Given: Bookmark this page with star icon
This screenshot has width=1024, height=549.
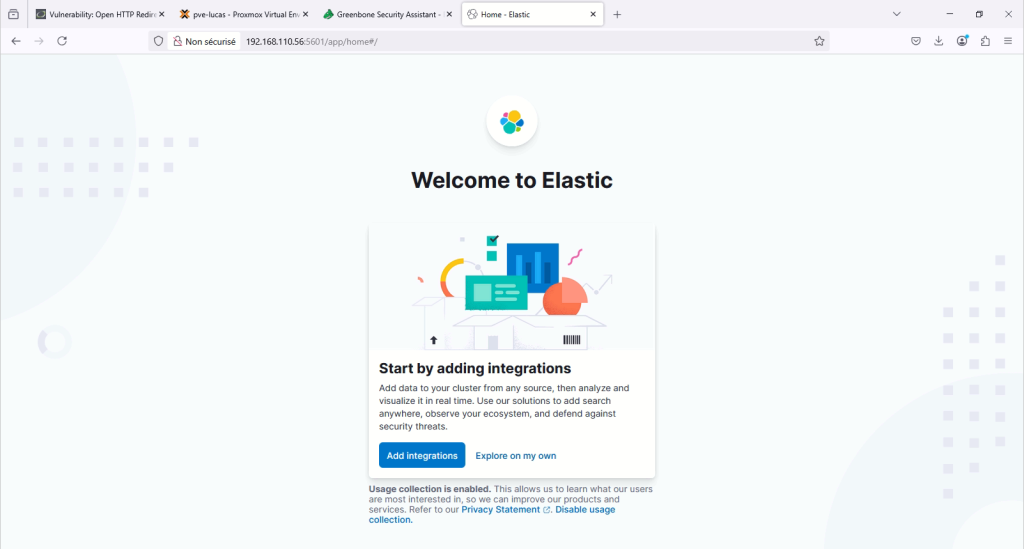Looking at the screenshot, I should [819, 41].
